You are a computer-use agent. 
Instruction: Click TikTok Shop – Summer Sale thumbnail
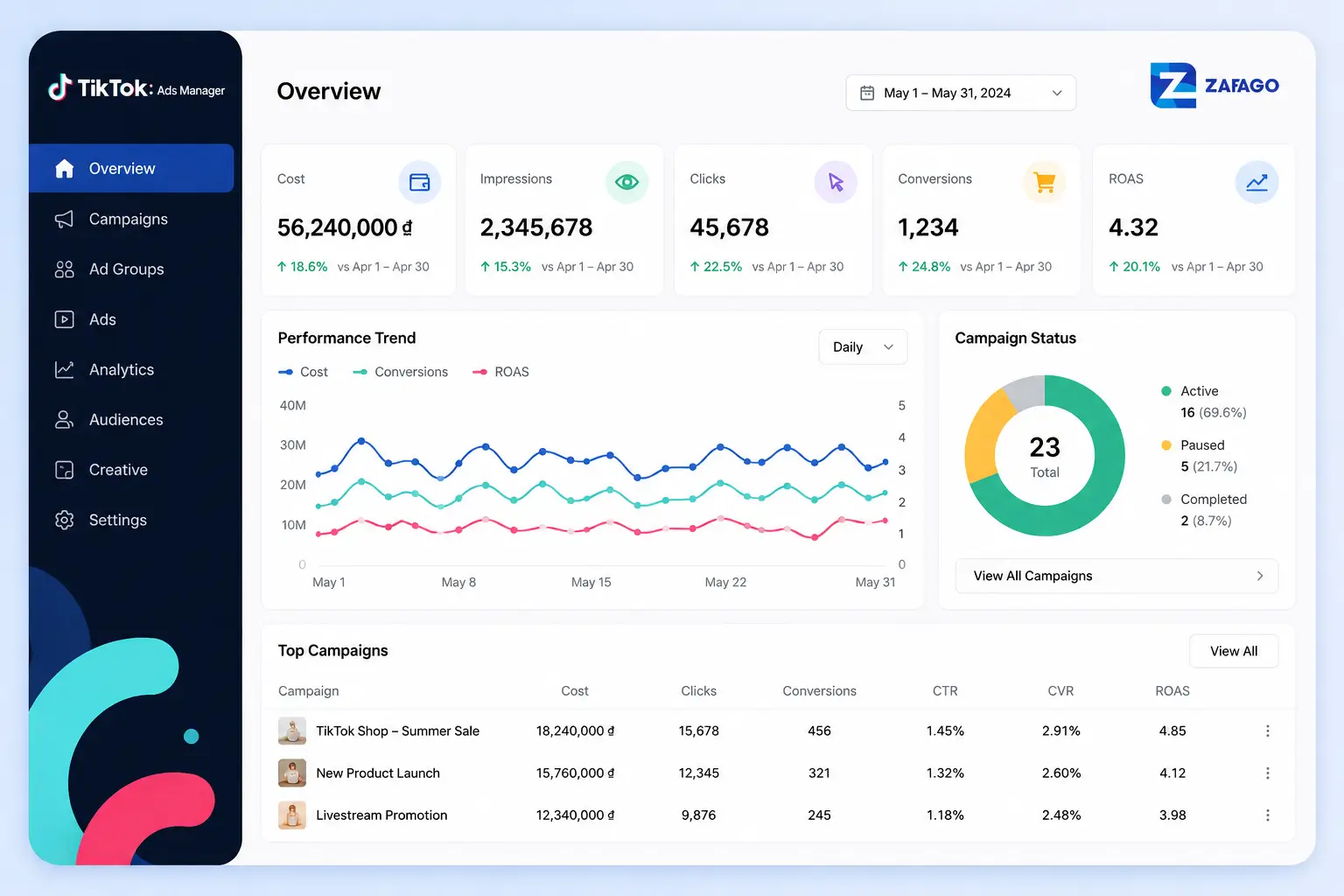click(292, 731)
